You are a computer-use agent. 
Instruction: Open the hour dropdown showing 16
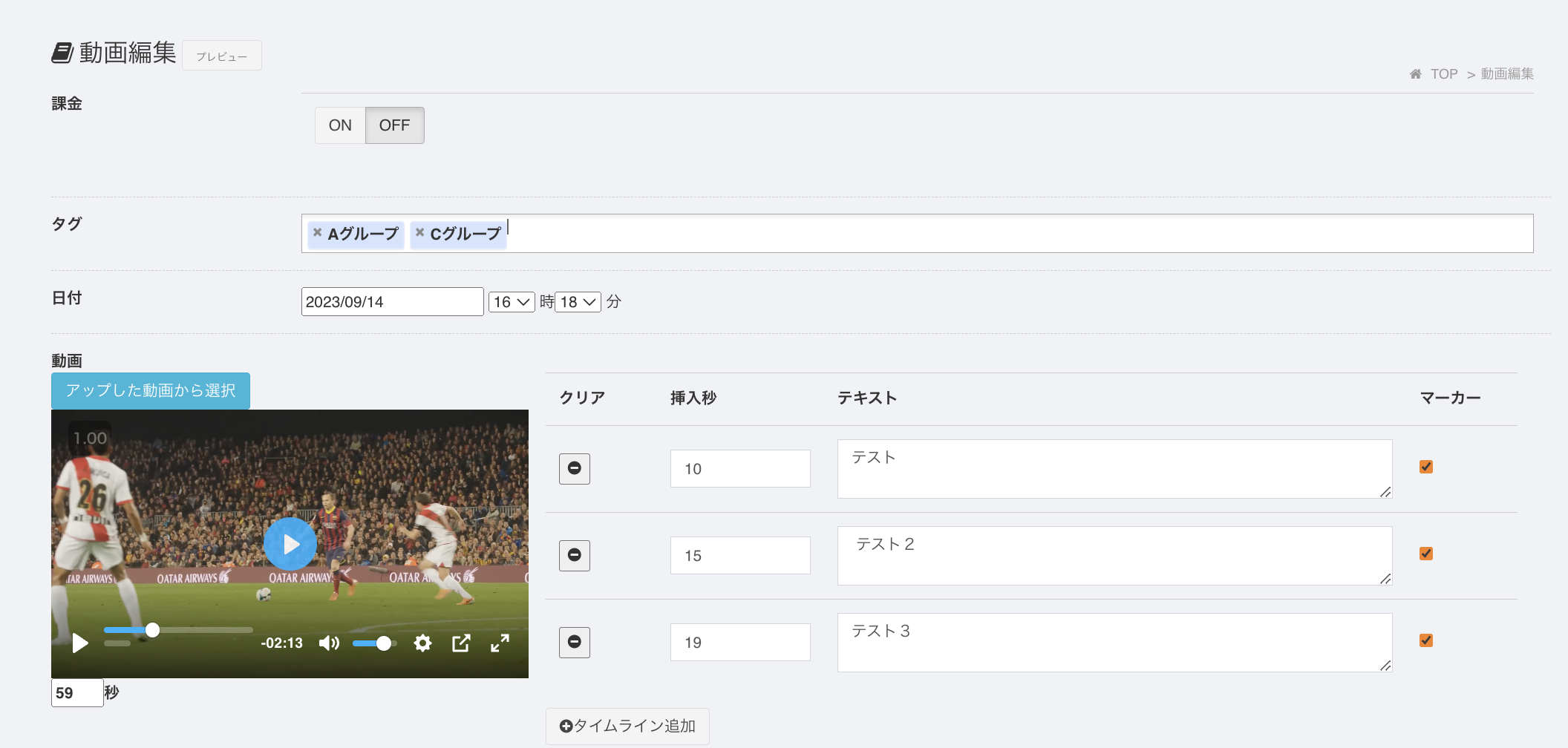pos(512,302)
